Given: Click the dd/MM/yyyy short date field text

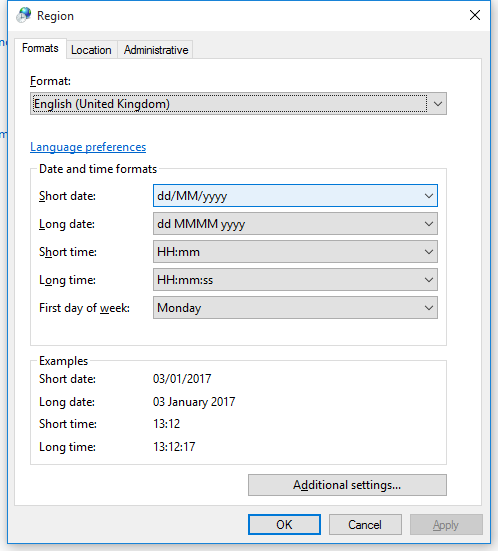Looking at the screenshot, I should click(192, 196).
